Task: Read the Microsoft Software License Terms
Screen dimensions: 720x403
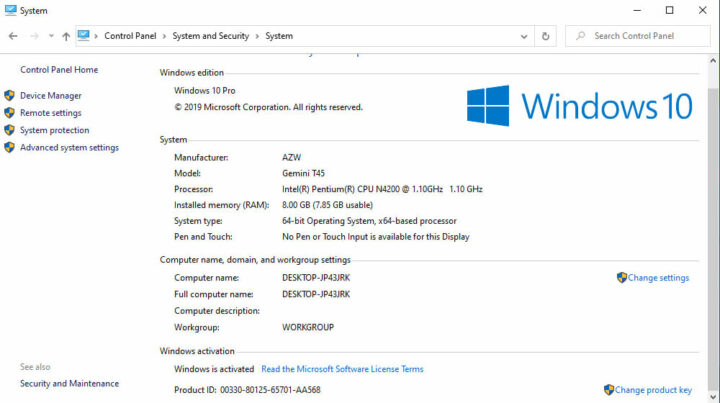Action: [x=342, y=369]
